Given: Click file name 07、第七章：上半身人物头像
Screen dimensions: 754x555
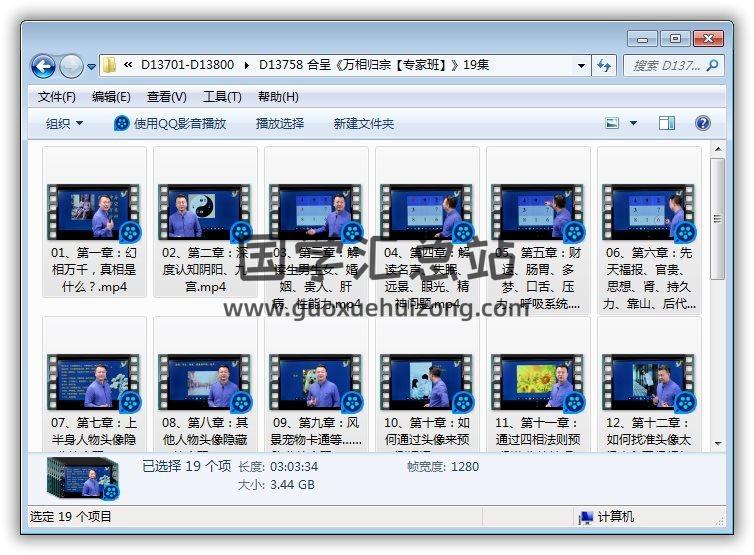Looking at the screenshot, I should tap(94, 433).
